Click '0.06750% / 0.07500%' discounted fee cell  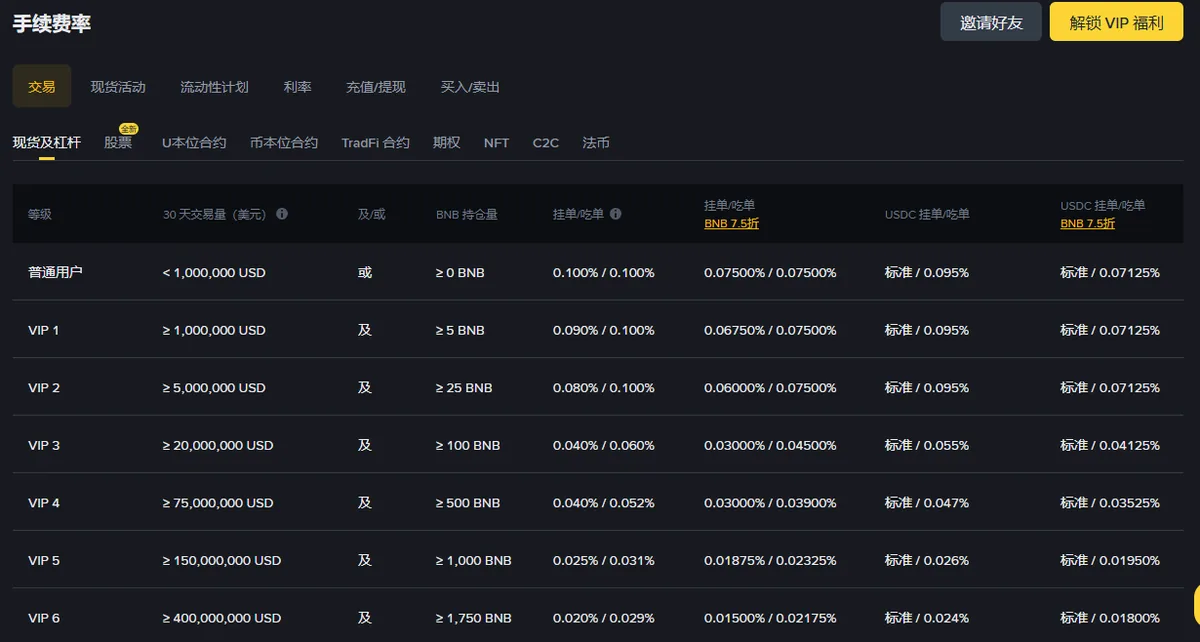[770, 330]
